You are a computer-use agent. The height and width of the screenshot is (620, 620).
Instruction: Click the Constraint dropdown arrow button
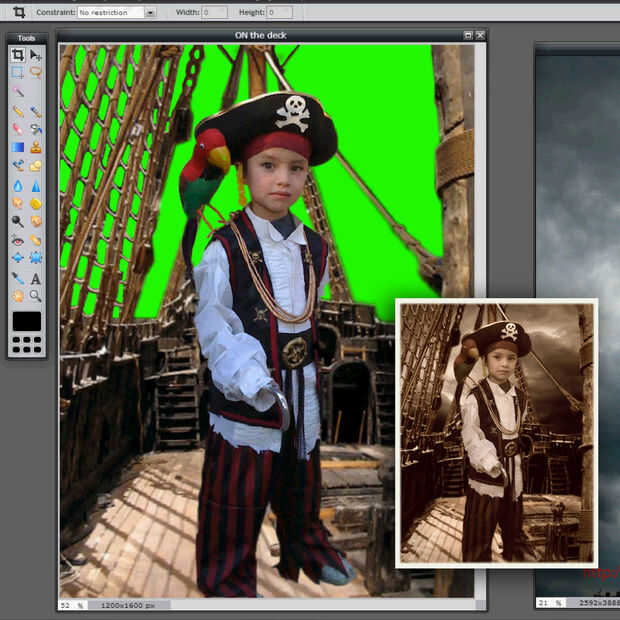click(150, 13)
